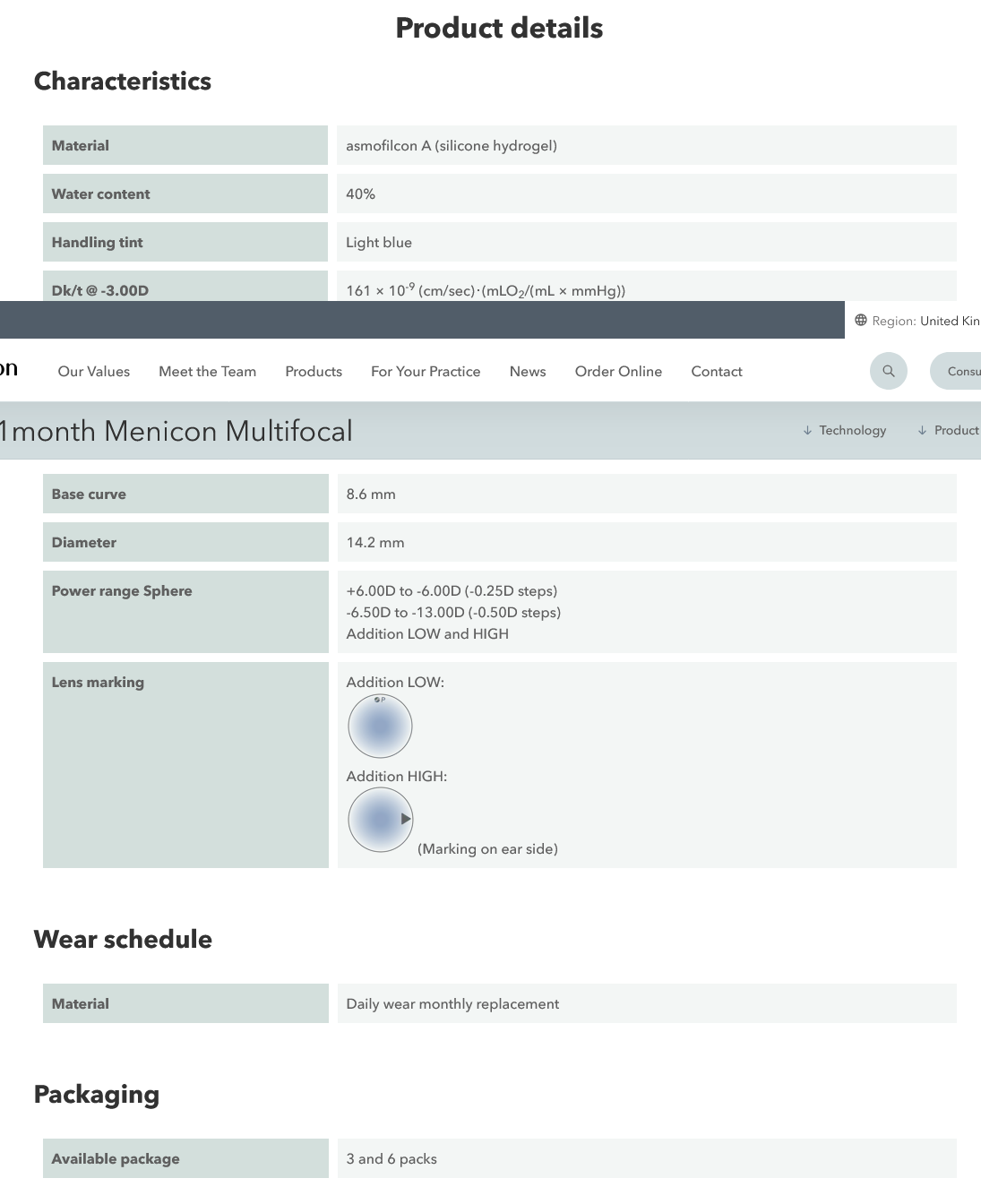The image size is (981, 1204).
Task: Open Meet the Team page
Action: 207,372
